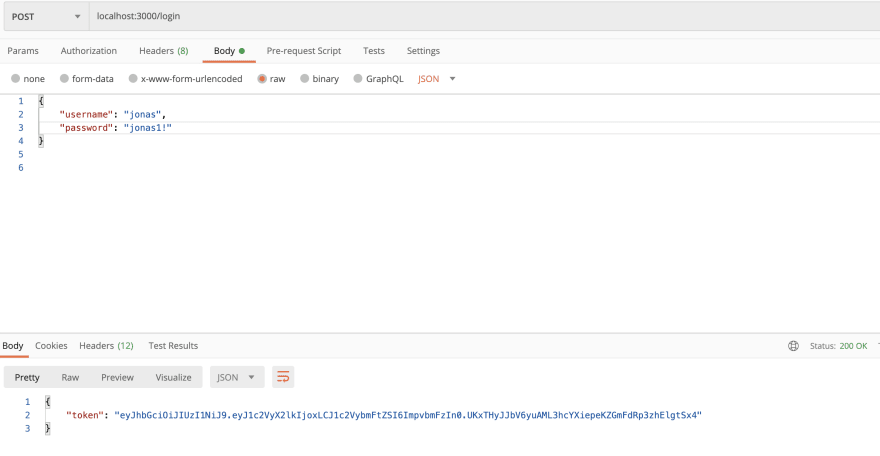Click the "token" key in response
The image size is (880, 456).
pyautogui.click(x=86, y=416)
